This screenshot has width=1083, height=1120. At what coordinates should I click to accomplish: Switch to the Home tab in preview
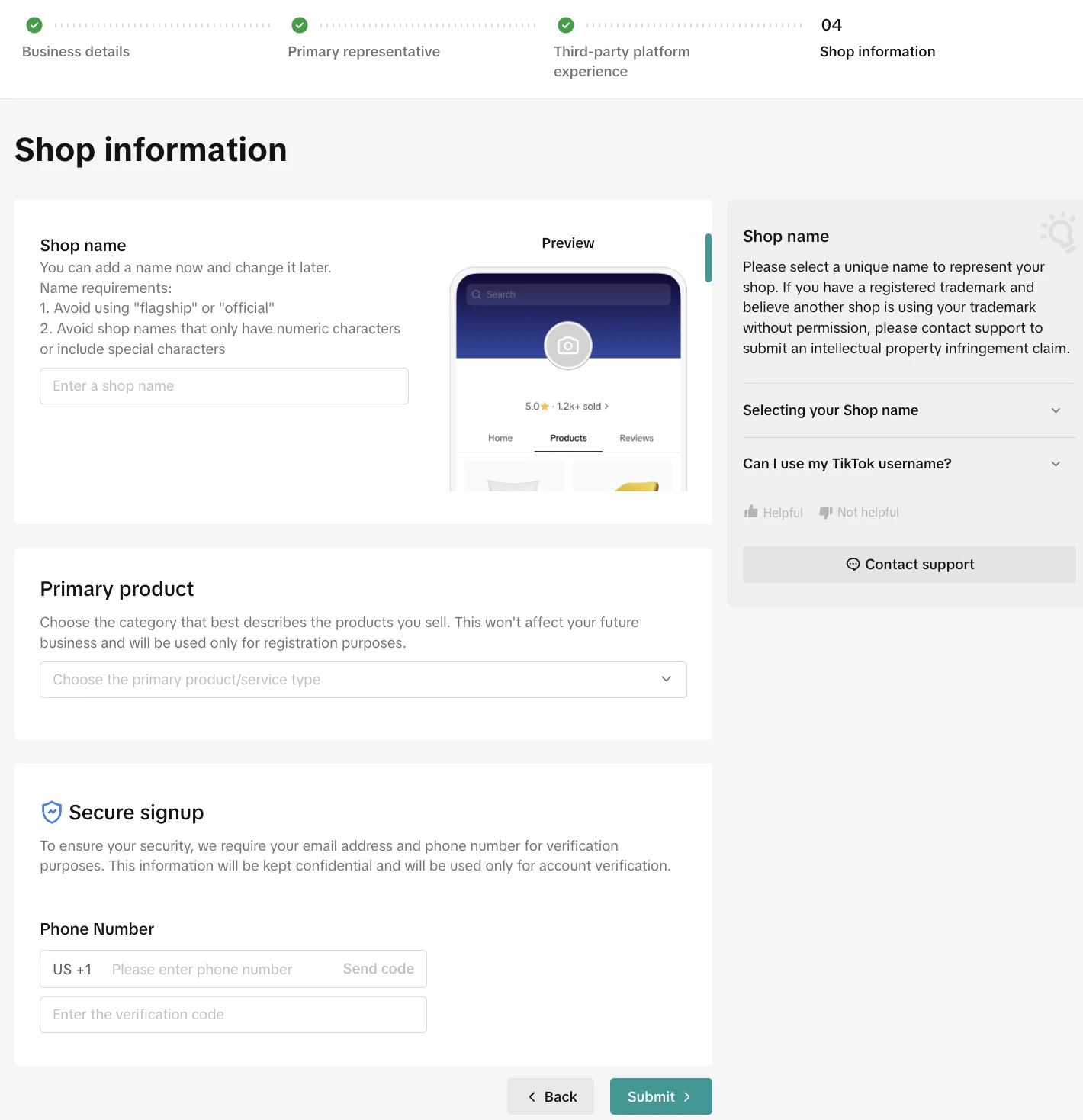pos(500,438)
